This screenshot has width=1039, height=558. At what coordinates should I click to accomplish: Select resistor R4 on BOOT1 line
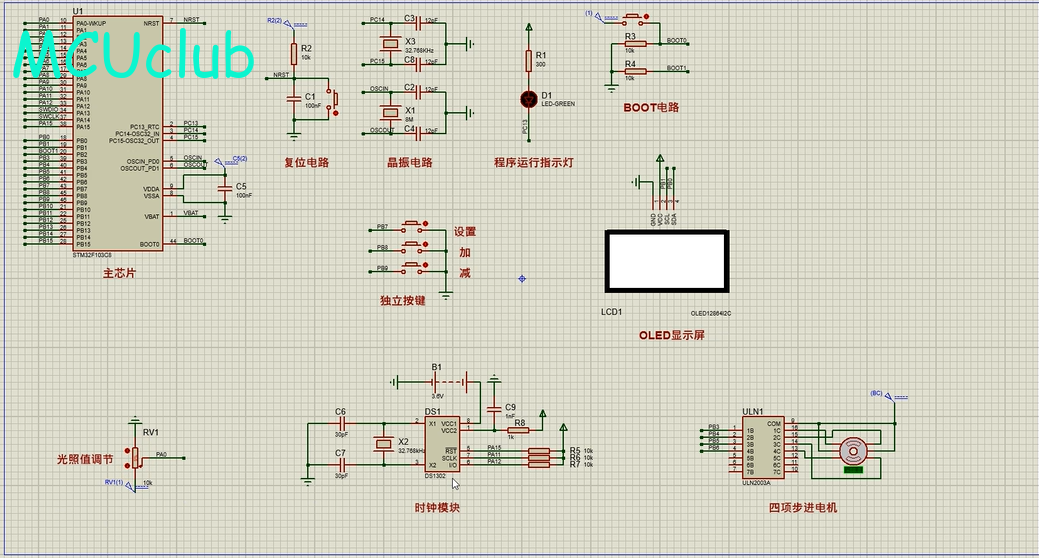pos(635,71)
